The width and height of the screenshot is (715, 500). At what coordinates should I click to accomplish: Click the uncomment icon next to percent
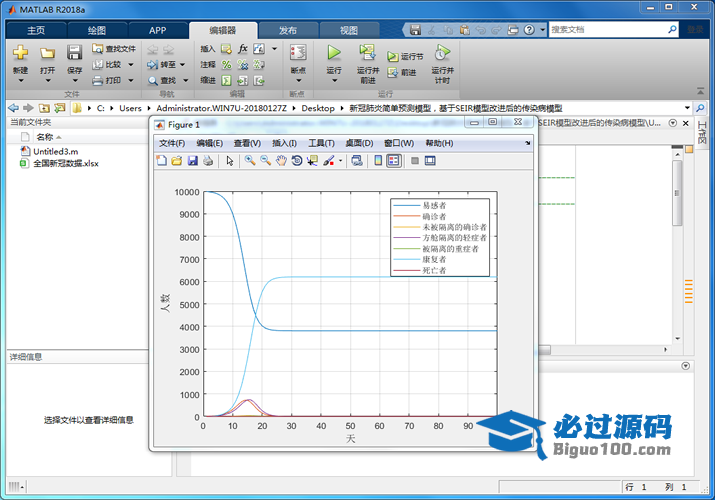243,64
